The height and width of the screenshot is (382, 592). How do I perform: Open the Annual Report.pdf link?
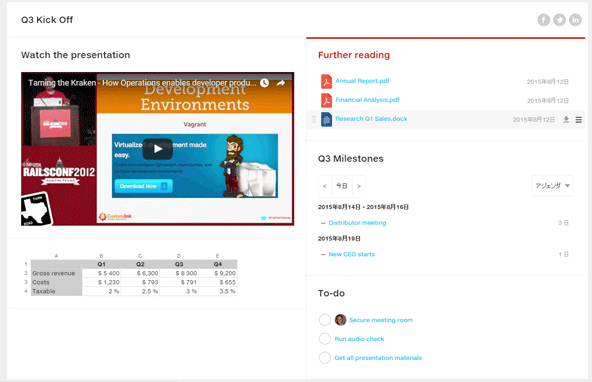(362, 81)
